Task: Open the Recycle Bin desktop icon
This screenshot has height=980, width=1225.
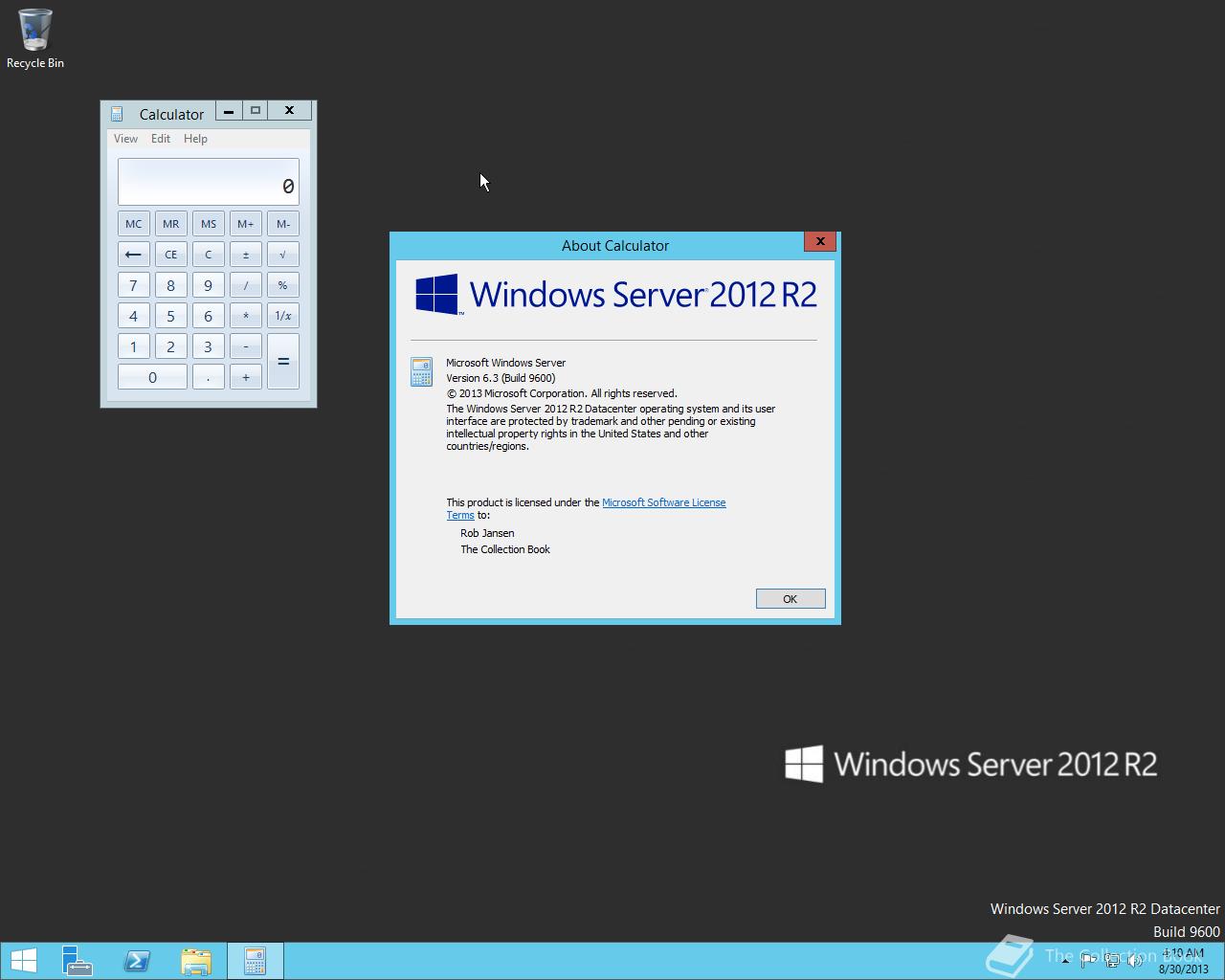Action: pos(35,38)
